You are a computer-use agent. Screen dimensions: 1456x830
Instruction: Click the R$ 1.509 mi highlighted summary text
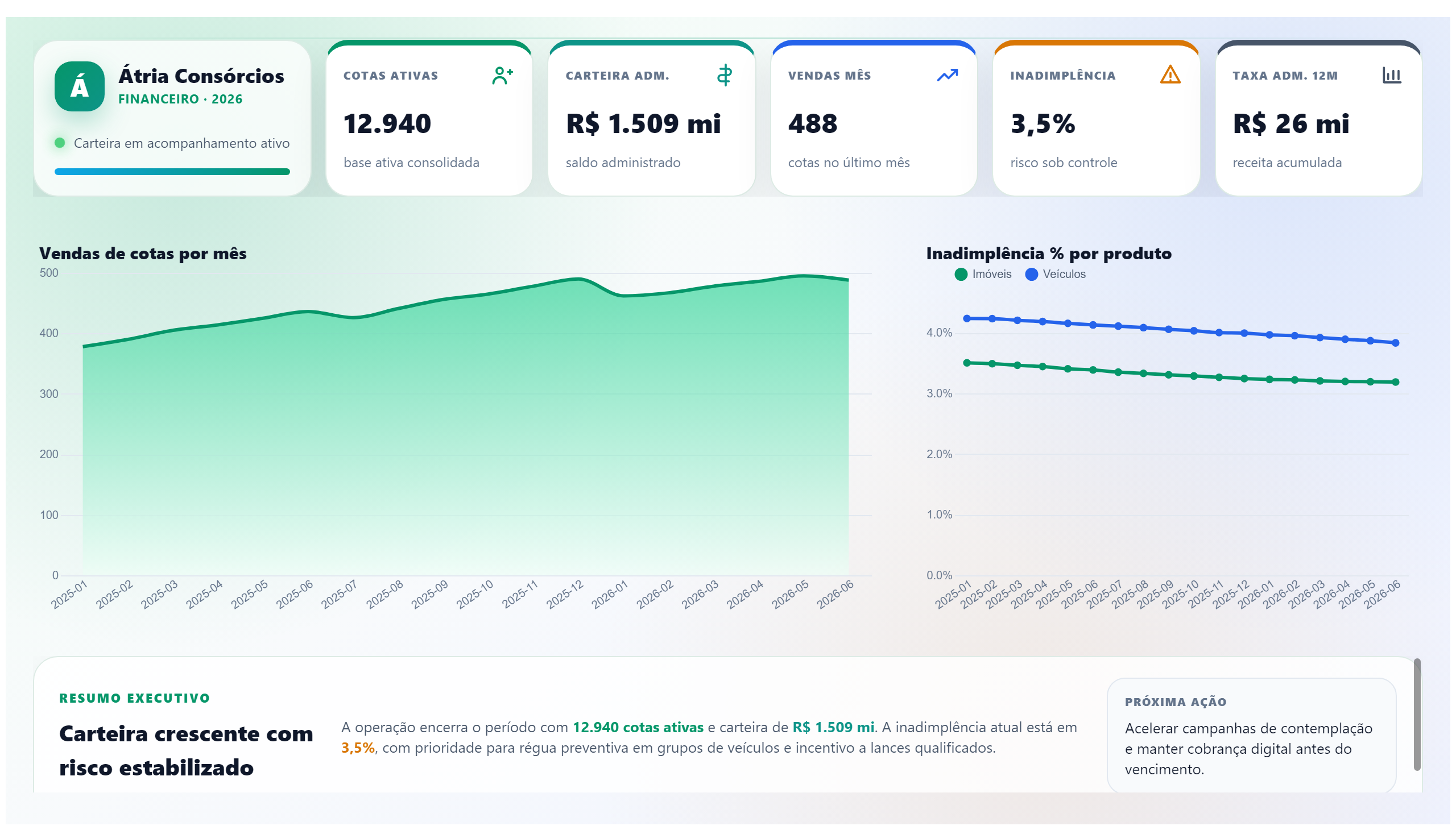(833, 728)
